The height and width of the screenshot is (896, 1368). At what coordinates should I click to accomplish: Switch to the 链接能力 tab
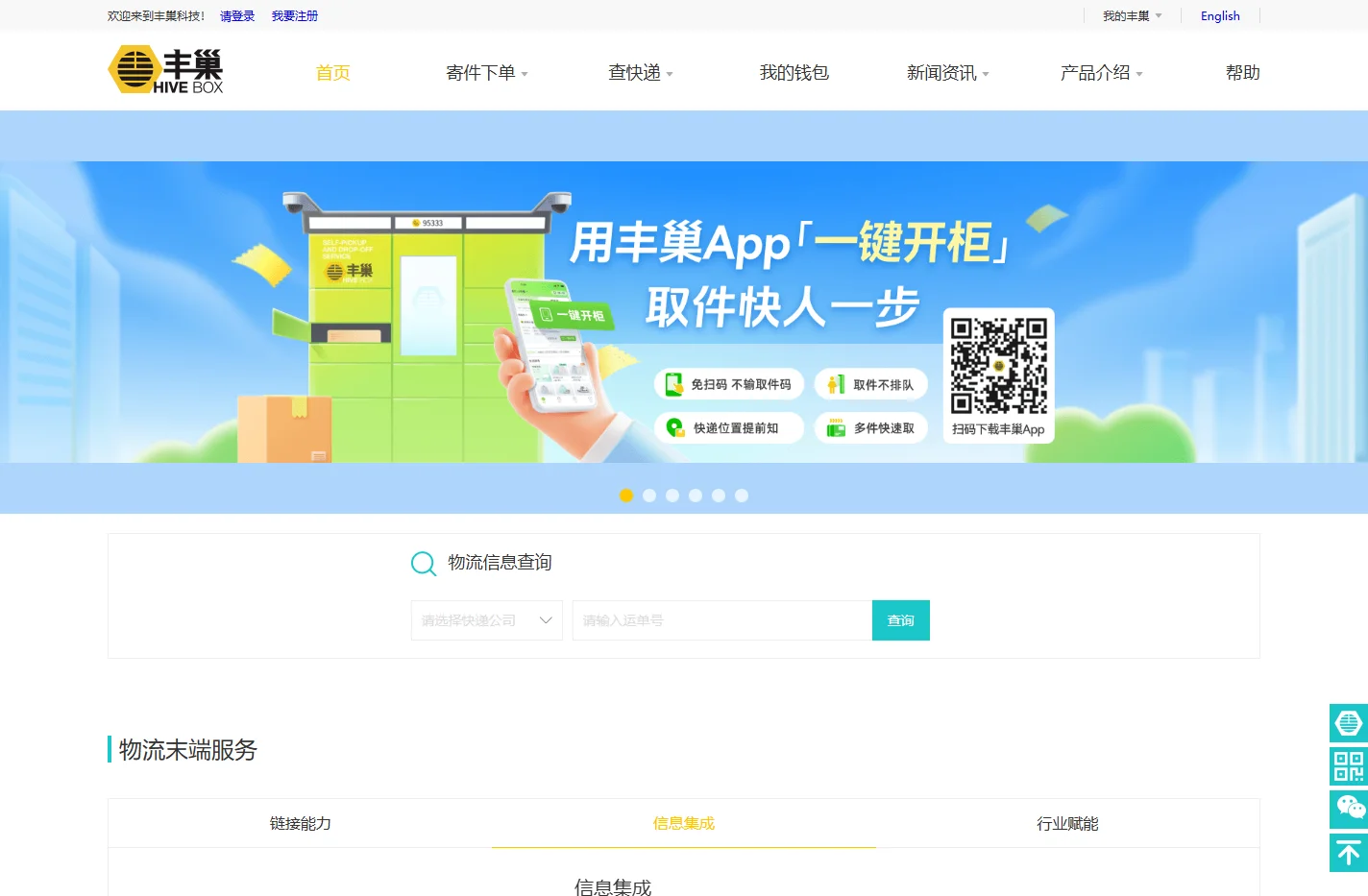(x=300, y=823)
